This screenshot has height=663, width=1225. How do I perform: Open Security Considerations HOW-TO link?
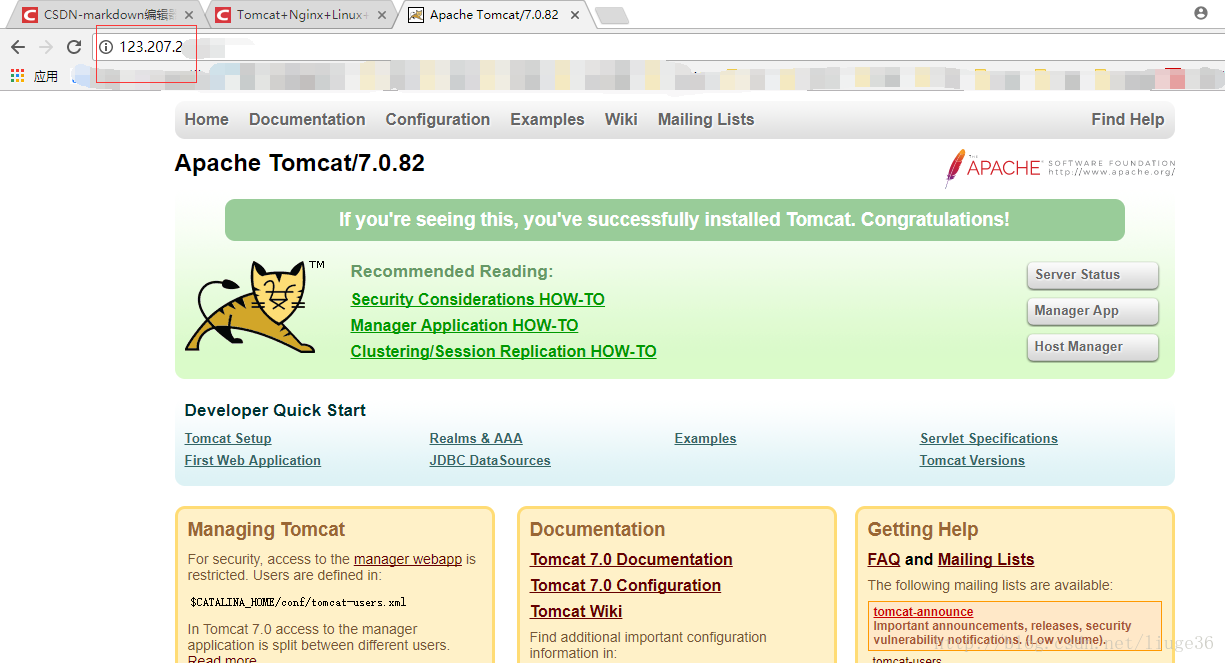pos(478,299)
